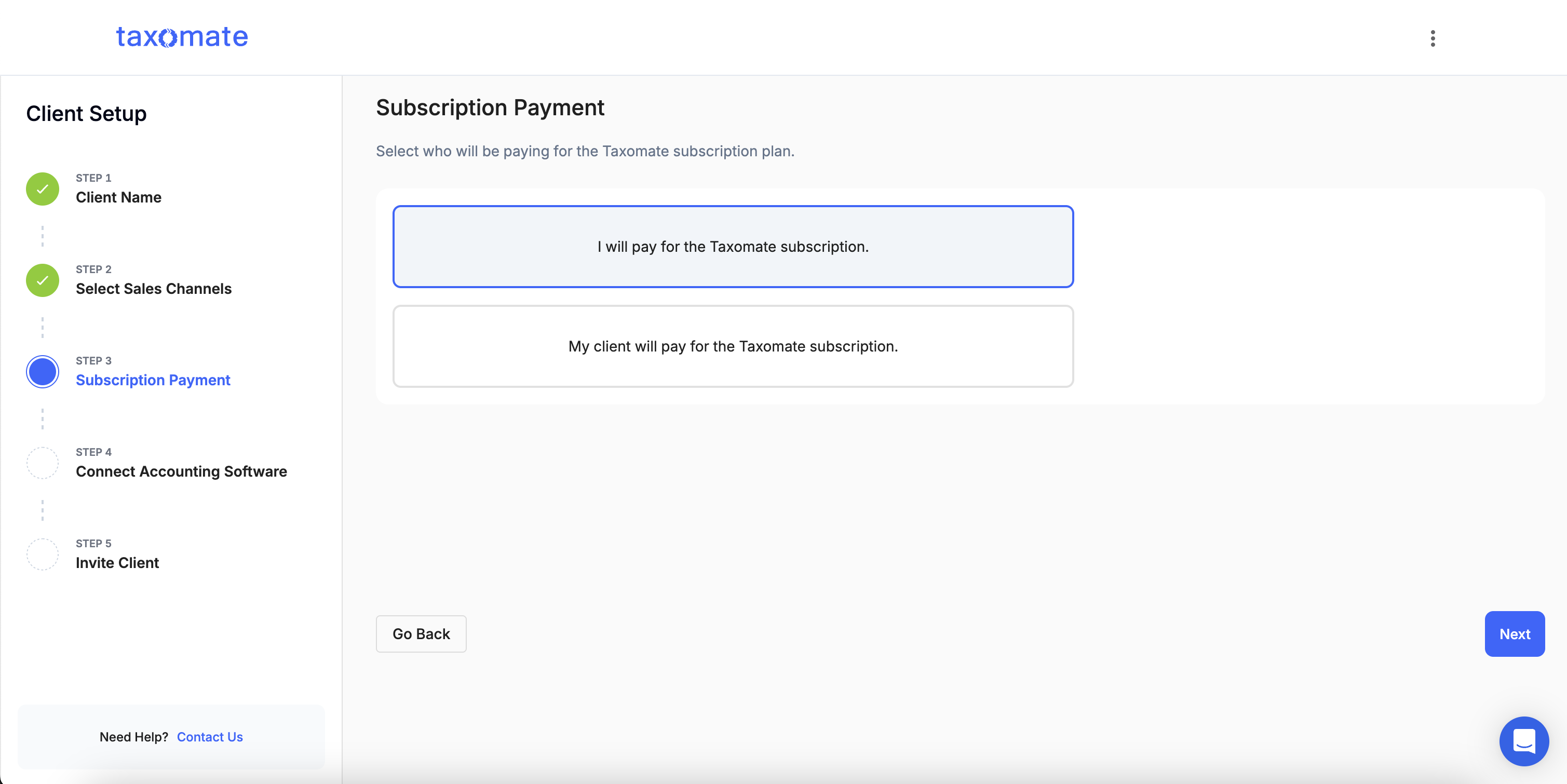This screenshot has width=1567, height=784.
Task: Jump to Invite Client step
Action: (x=117, y=563)
